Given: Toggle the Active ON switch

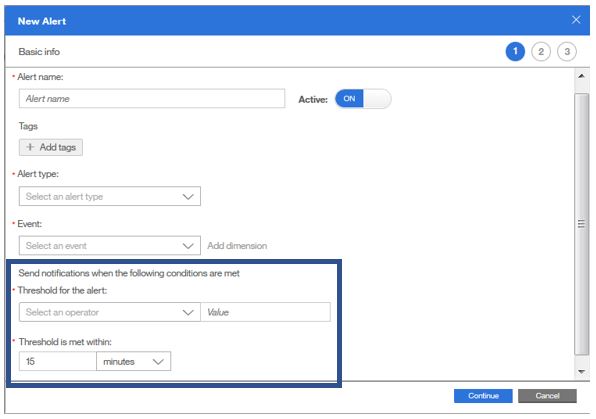Looking at the screenshot, I should pos(363,99).
